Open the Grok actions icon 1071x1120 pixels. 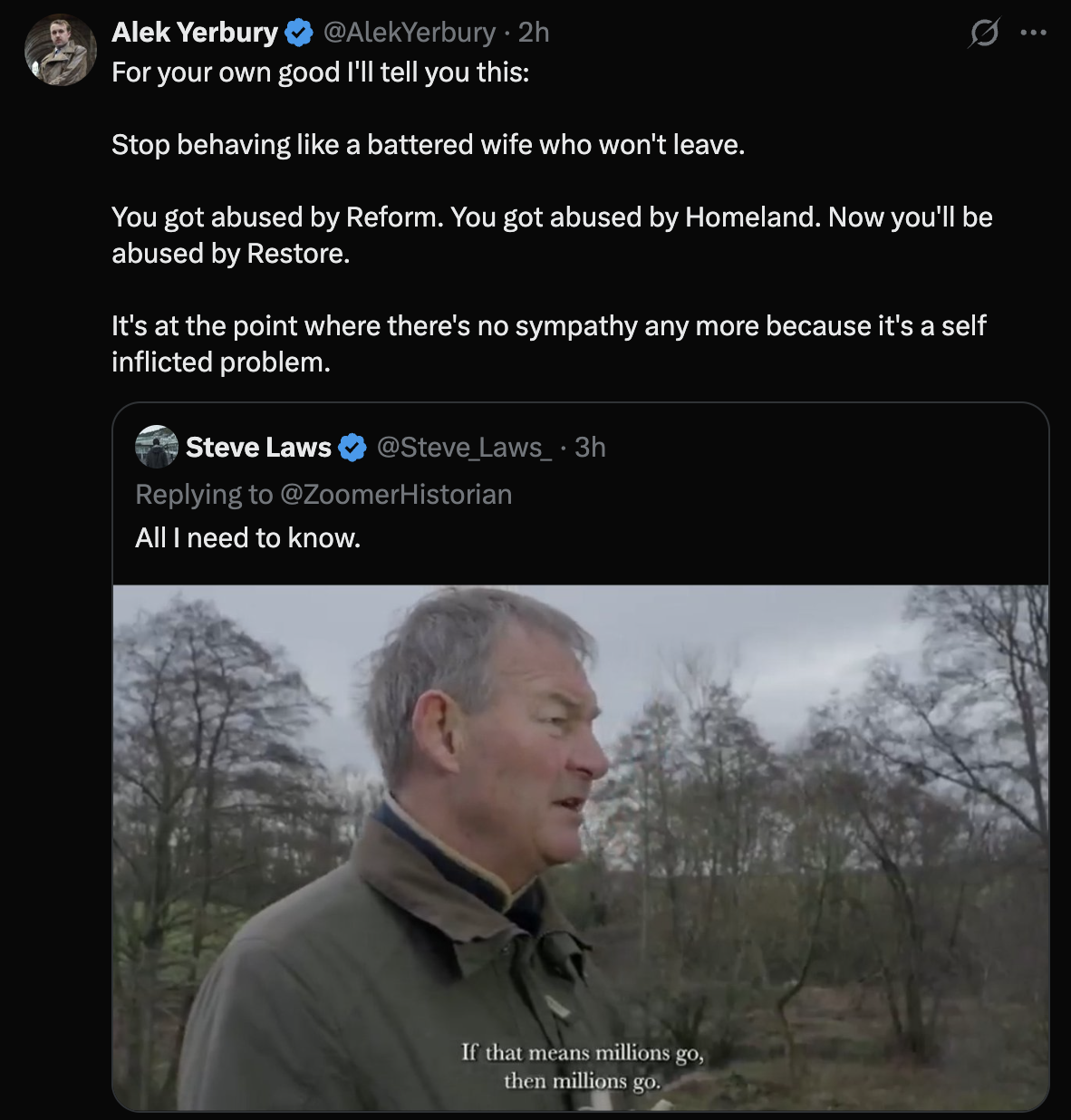coord(983,34)
